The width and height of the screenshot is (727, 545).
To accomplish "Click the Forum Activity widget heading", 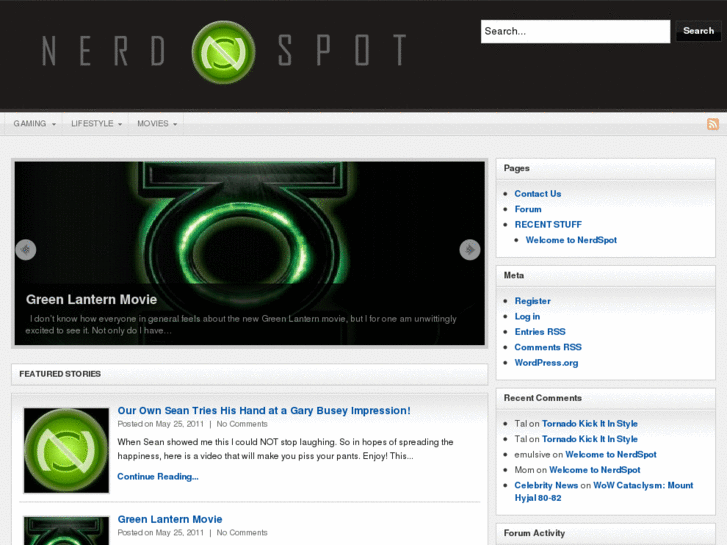I will 534,533.
